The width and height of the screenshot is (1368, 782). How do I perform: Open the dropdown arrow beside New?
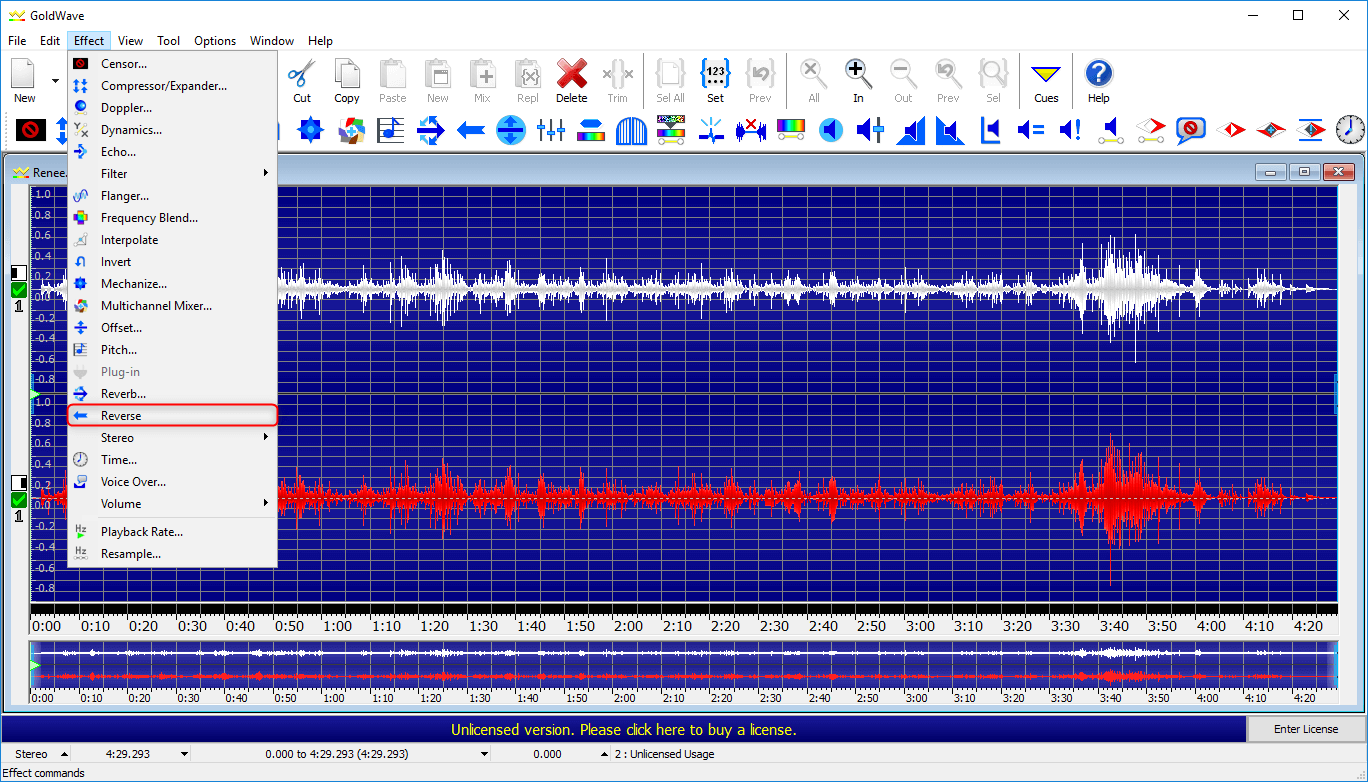(54, 80)
